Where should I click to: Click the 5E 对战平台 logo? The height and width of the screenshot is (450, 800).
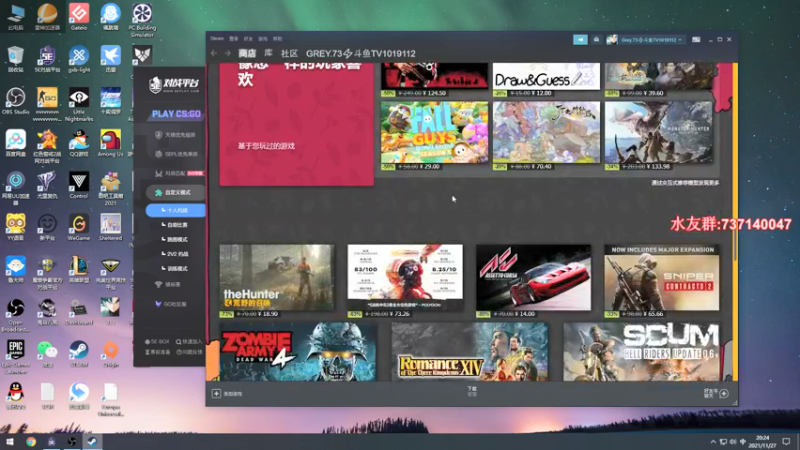174,84
